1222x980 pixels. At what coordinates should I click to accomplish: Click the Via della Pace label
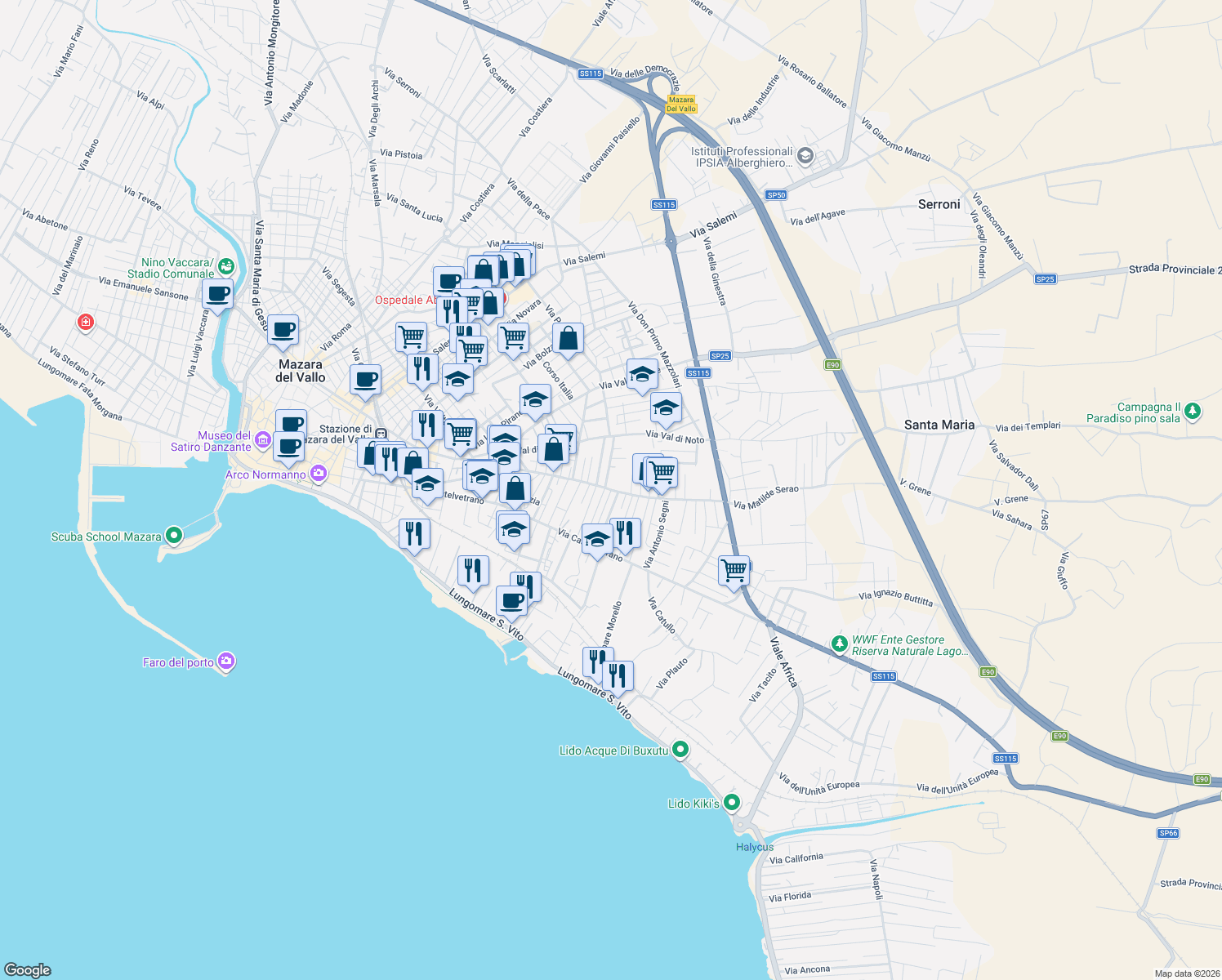click(x=528, y=199)
